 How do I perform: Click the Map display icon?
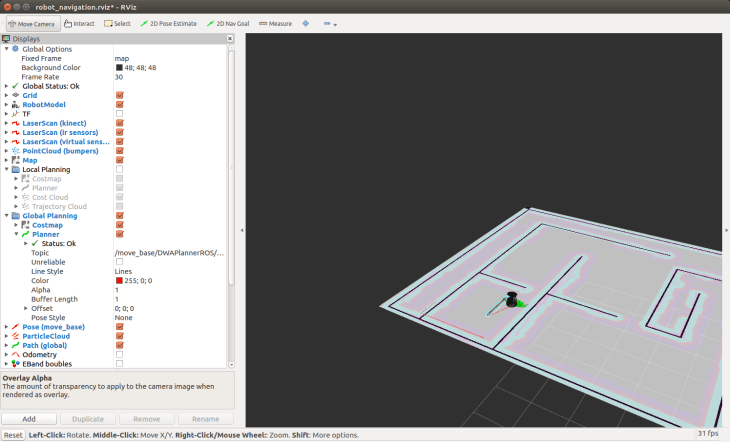(15, 160)
